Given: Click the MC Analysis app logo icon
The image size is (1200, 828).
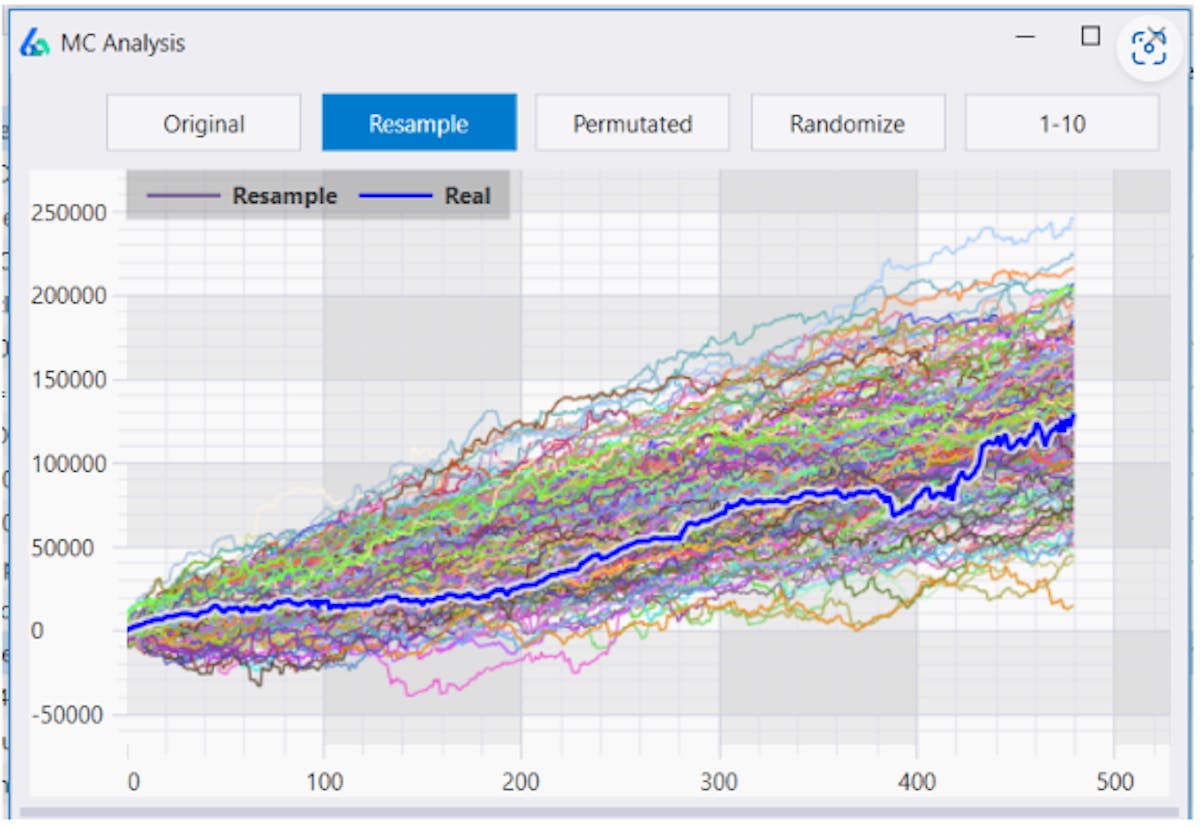Looking at the screenshot, I should click(35, 44).
